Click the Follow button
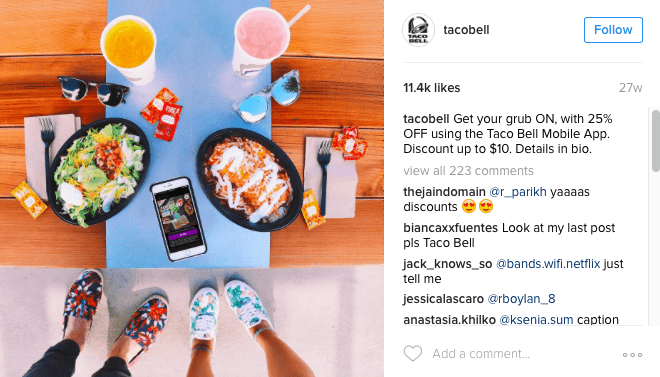 click(x=613, y=30)
